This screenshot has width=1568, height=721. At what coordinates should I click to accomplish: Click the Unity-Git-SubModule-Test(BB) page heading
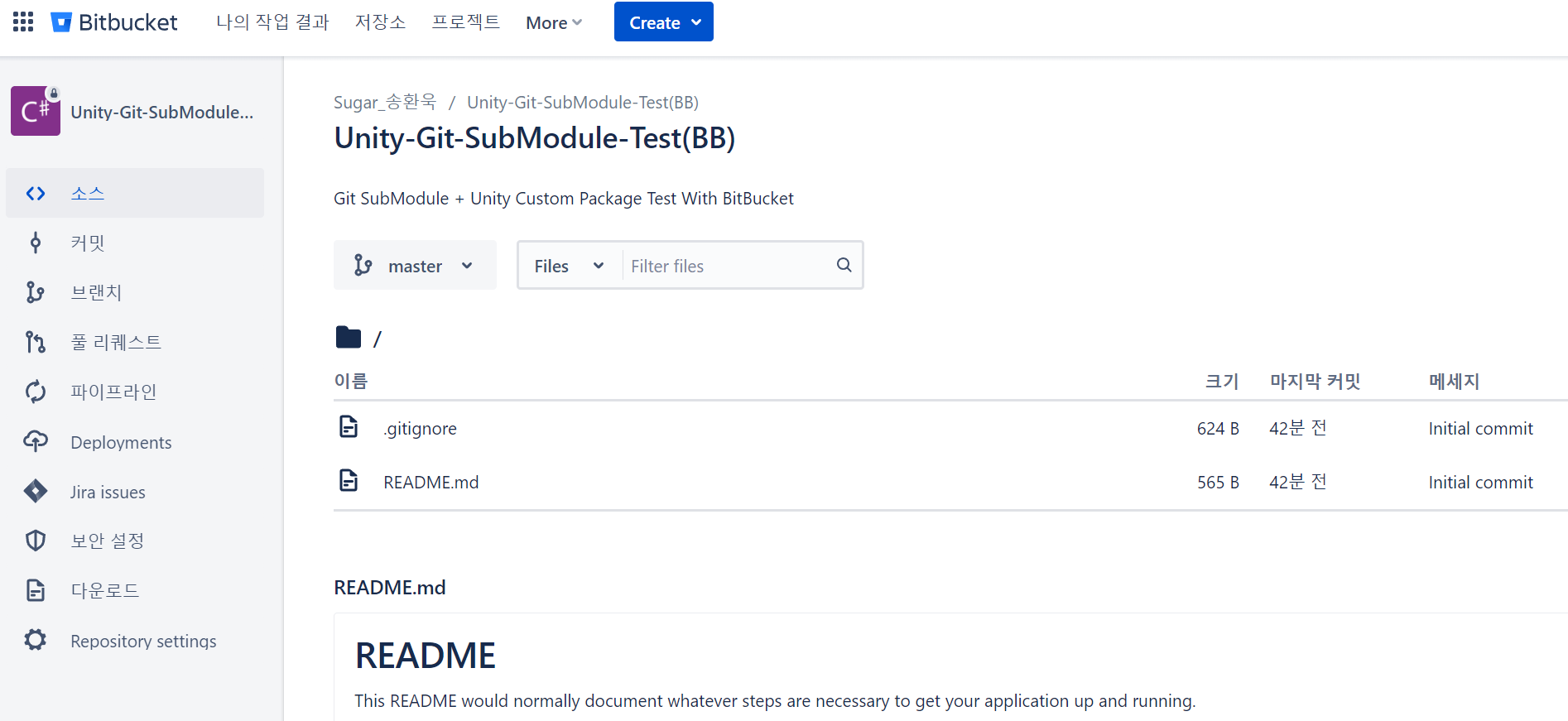tap(535, 137)
